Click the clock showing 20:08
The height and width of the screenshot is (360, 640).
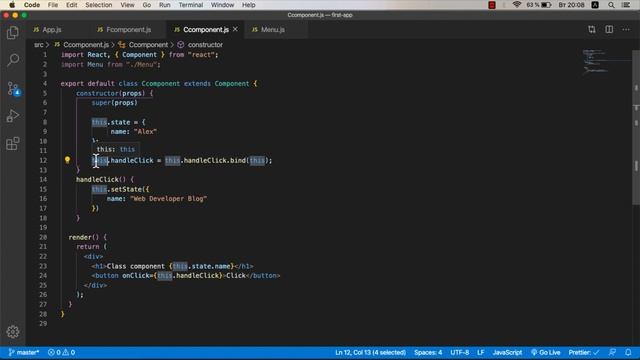pyautogui.click(x=571, y=5)
